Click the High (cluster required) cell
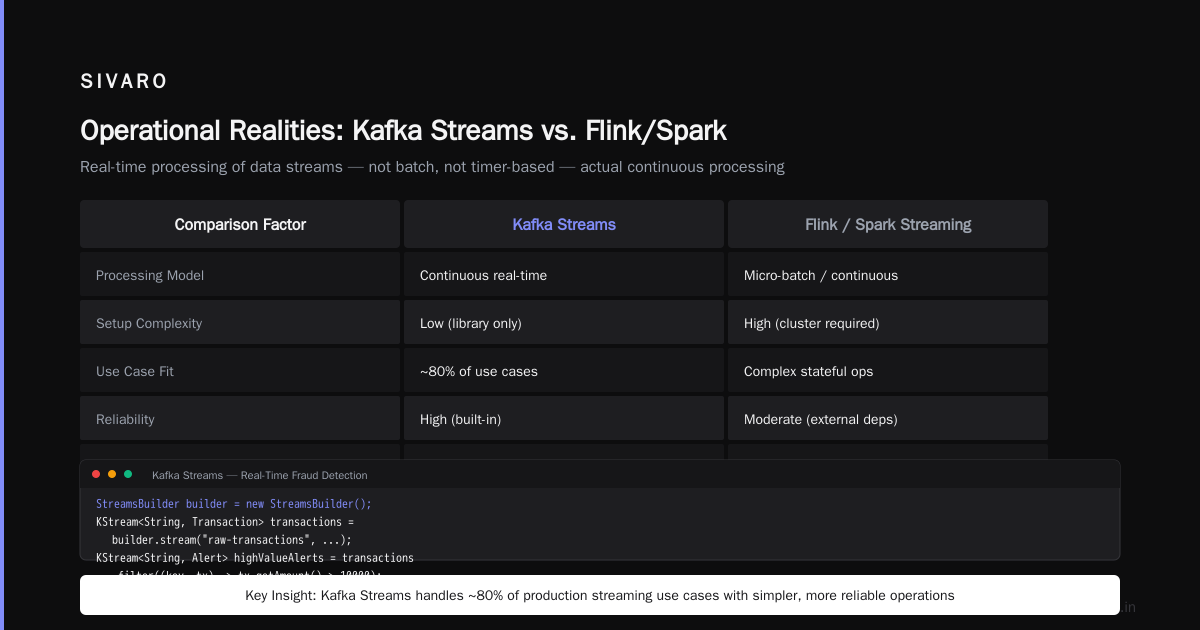The width and height of the screenshot is (1200, 630). pos(888,323)
